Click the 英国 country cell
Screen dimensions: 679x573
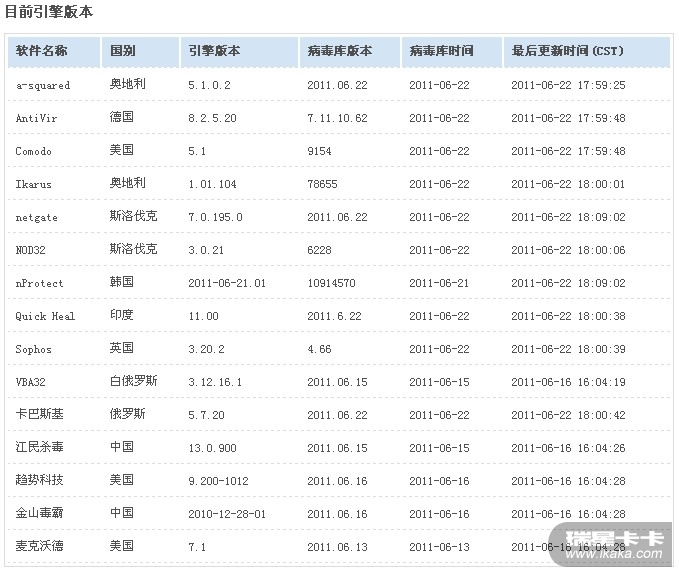122,348
